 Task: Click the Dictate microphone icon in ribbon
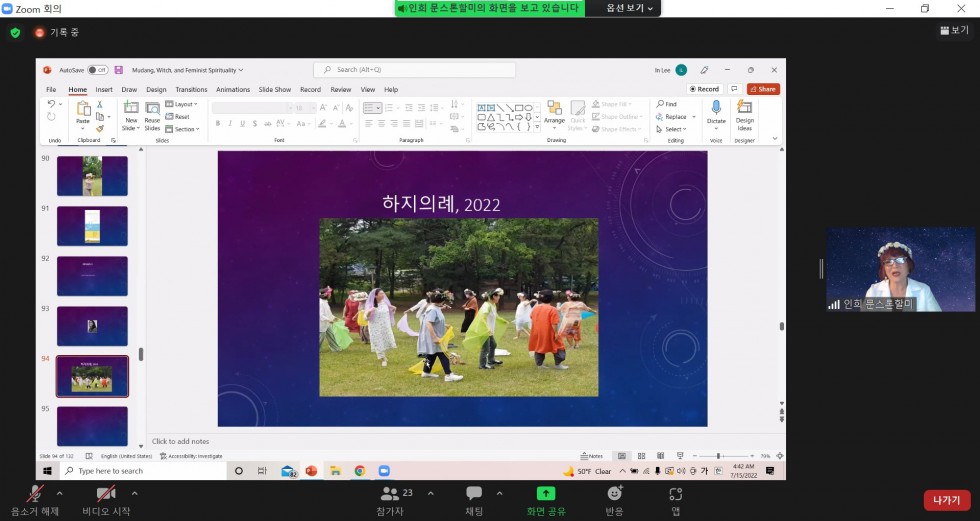coord(716,108)
